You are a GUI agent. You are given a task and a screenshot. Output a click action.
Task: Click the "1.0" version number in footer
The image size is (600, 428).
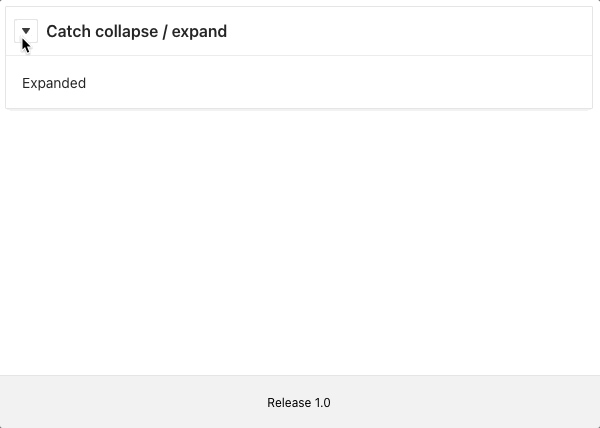(x=323, y=402)
